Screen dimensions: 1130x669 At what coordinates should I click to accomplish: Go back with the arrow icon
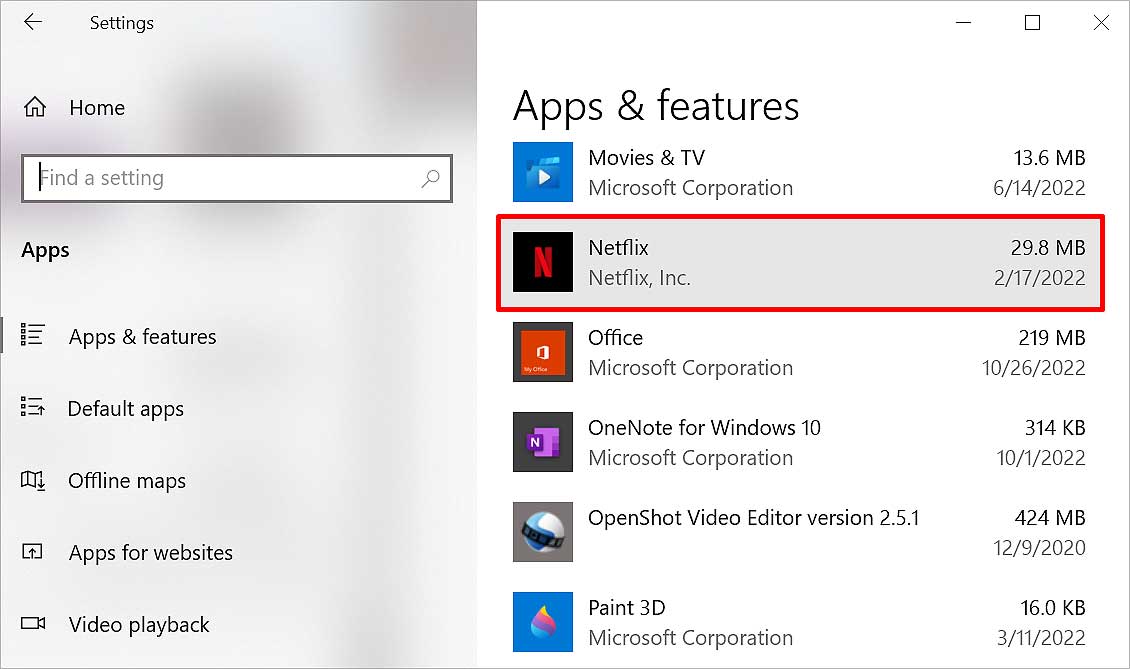pyautogui.click(x=33, y=22)
